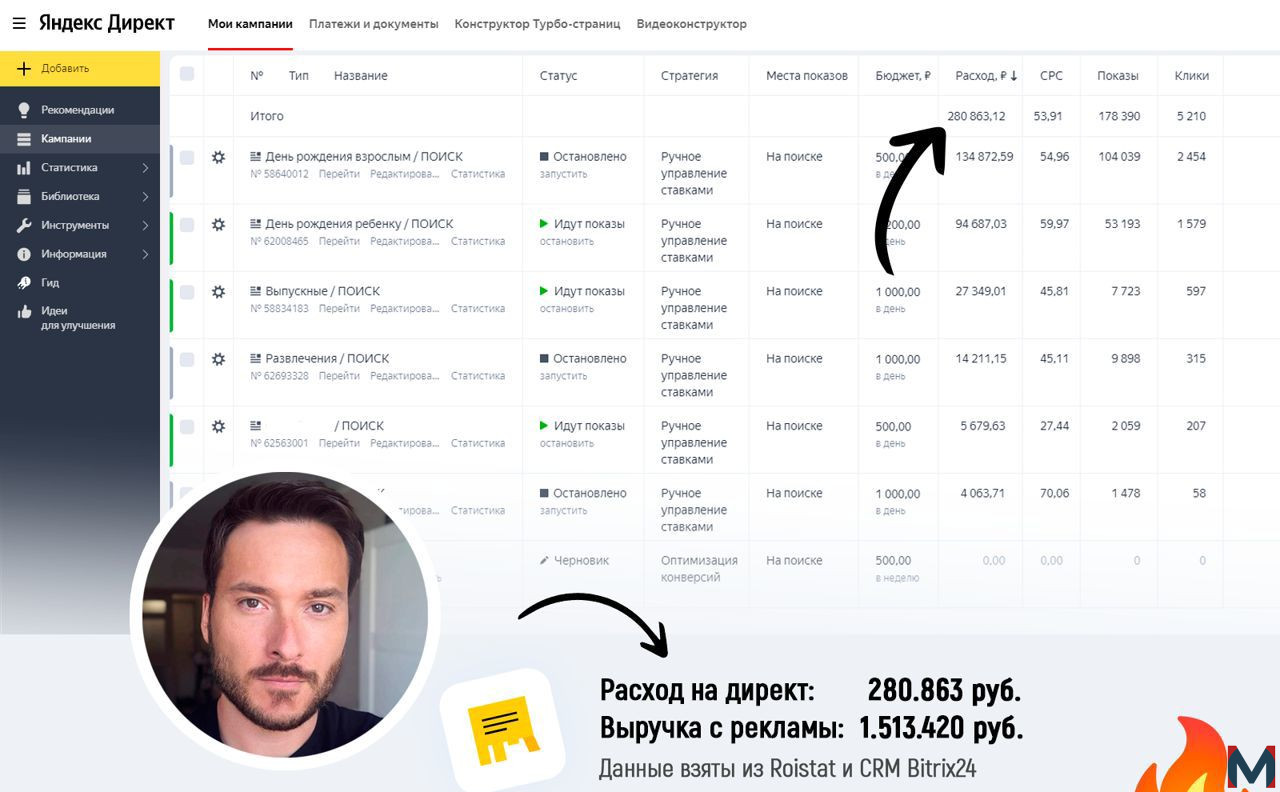Expand the Библиотека sidebar submenu arrow

point(145,197)
